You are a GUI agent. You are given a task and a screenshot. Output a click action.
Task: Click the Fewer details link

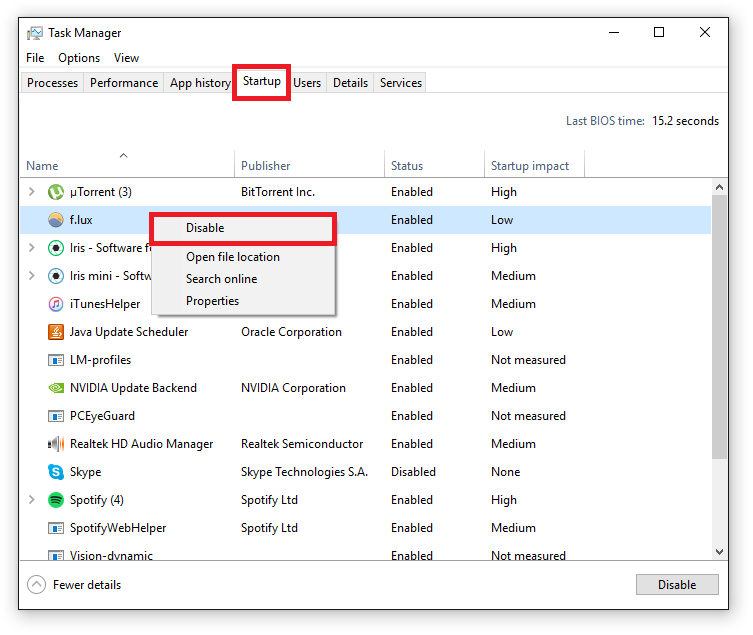(87, 585)
